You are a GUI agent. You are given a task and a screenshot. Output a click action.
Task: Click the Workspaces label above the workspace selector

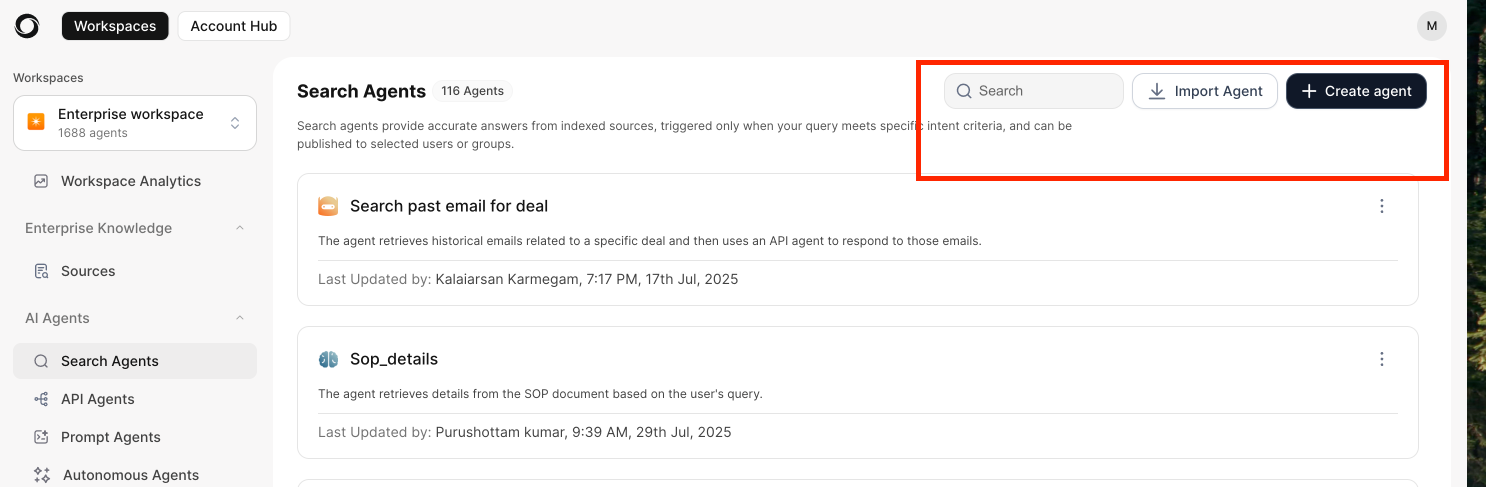(x=48, y=77)
